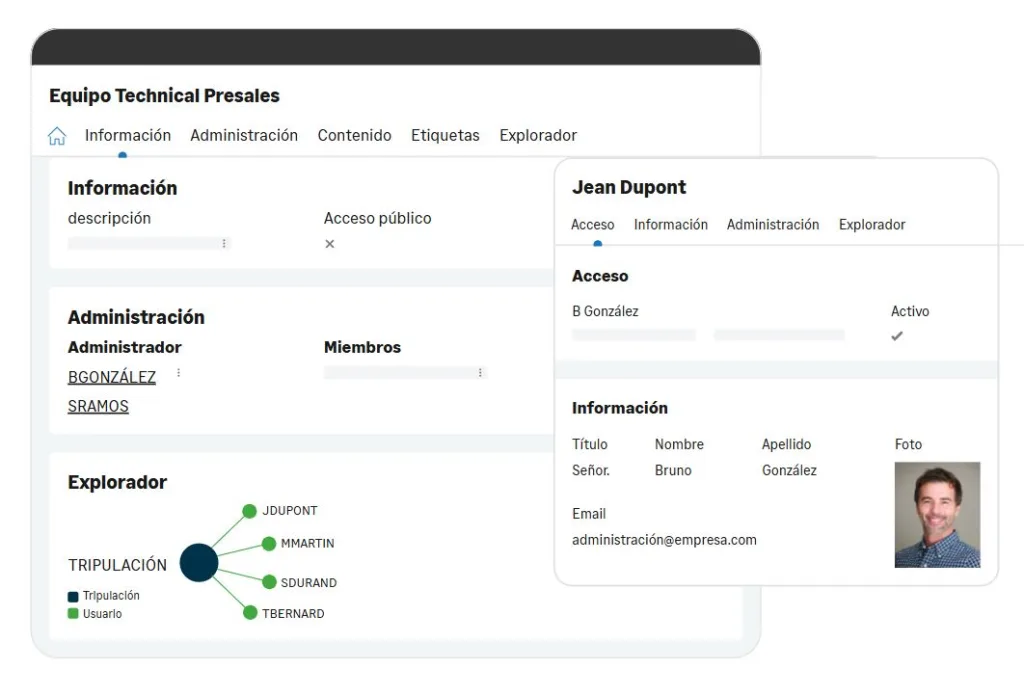The width and height of the screenshot is (1024, 696).
Task: Select Acceso tab in Jean Dupont card
Action: 592,225
